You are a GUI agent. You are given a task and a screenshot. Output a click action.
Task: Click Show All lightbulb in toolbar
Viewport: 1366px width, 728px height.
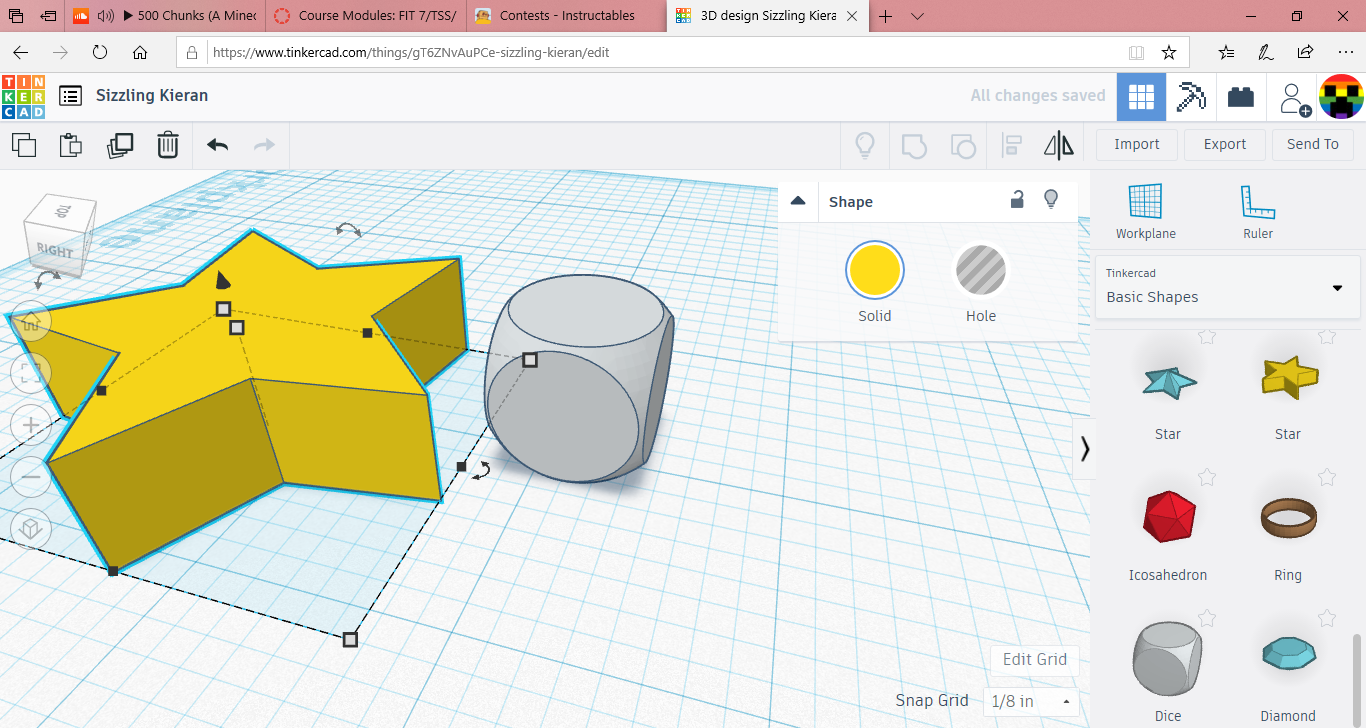point(865,146)
